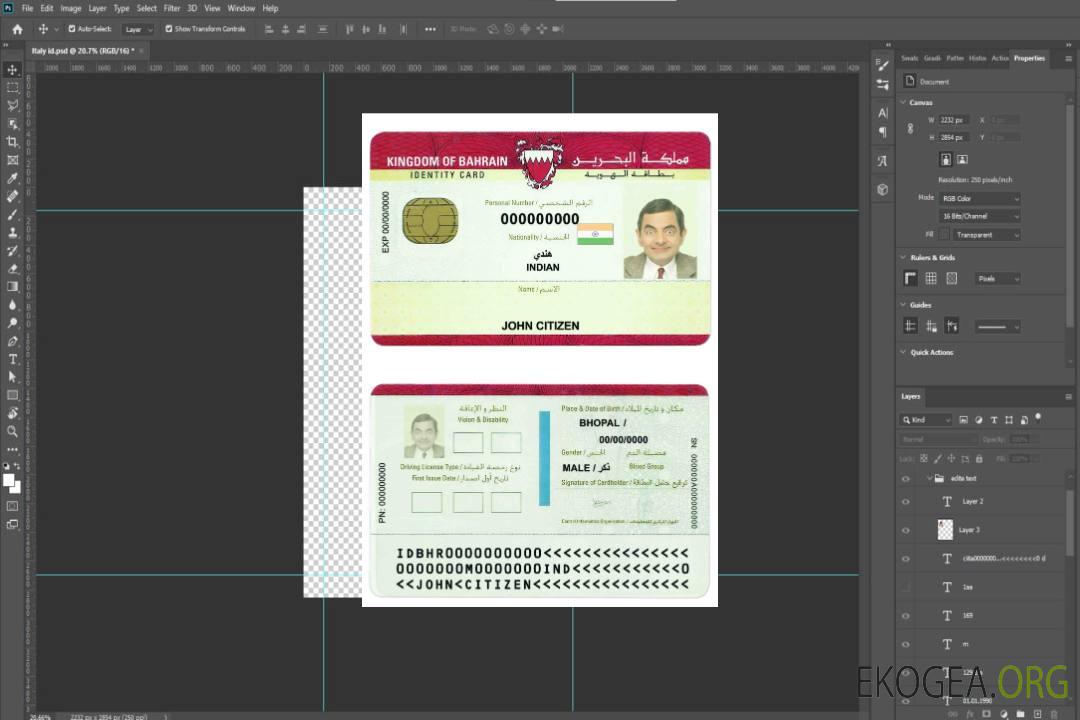Click the foreground color swatch
Viewport: 1080px width, 720px height.
9,480
